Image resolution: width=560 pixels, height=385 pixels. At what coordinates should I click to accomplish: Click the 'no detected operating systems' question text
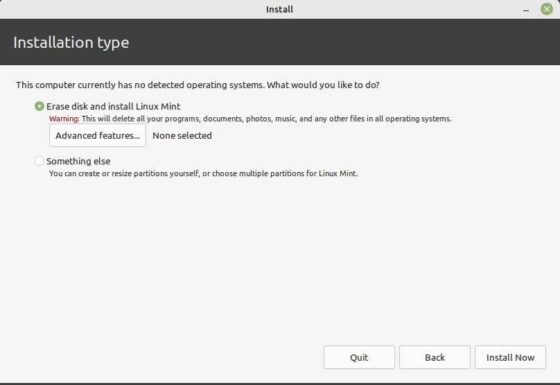pyautogui.click(x=198, y=85)
